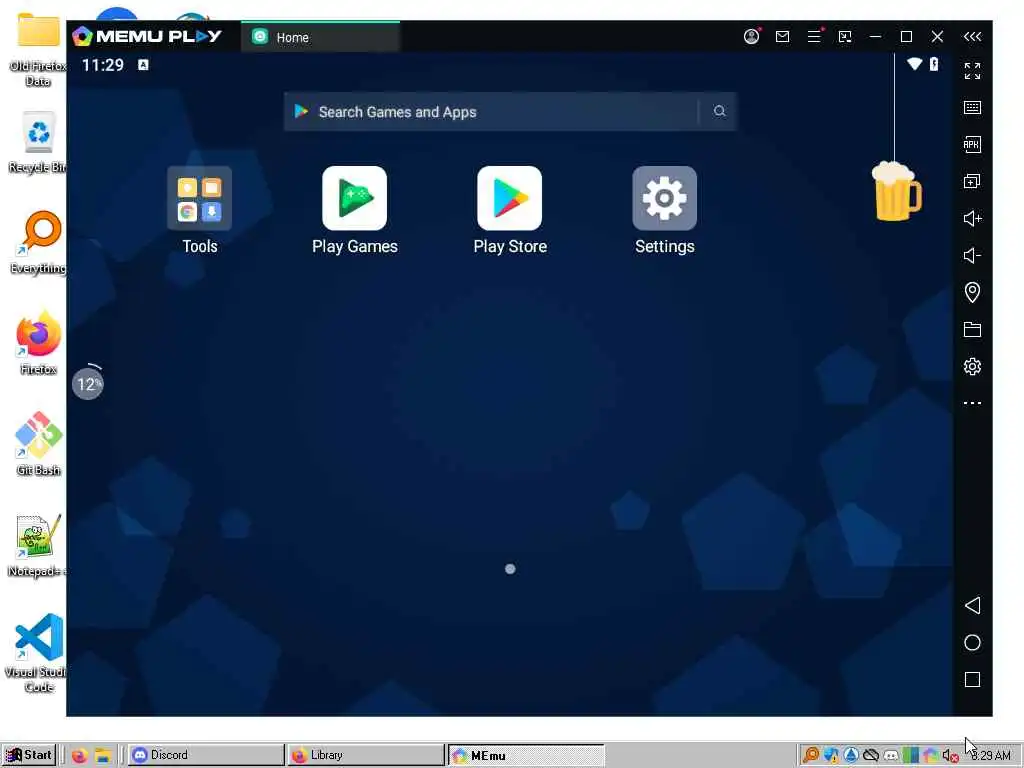Select the Firefox desktop shortcut

38,344
